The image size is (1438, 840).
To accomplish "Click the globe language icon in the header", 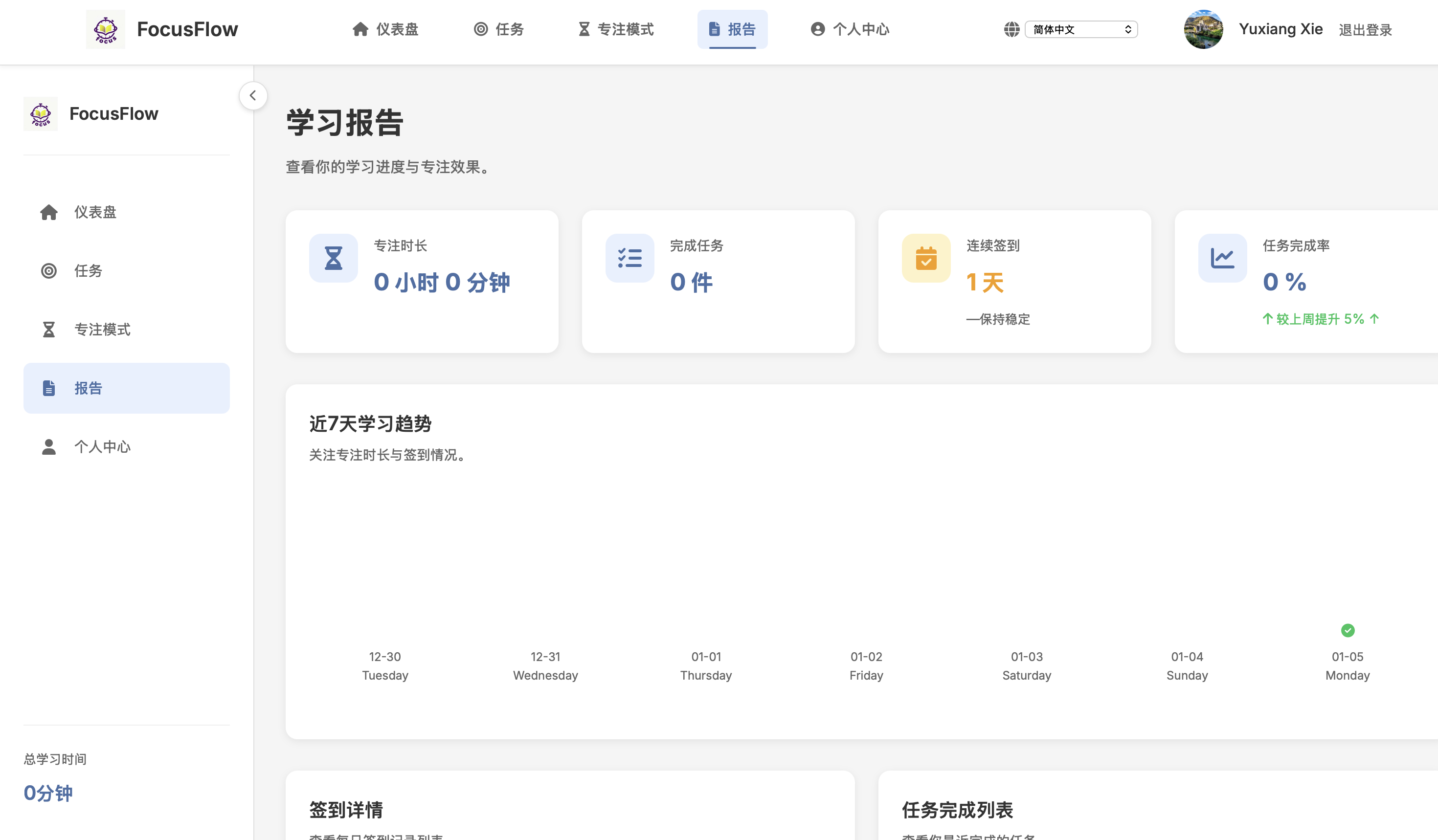I will pyautogui.click(x=1011, y=29).
